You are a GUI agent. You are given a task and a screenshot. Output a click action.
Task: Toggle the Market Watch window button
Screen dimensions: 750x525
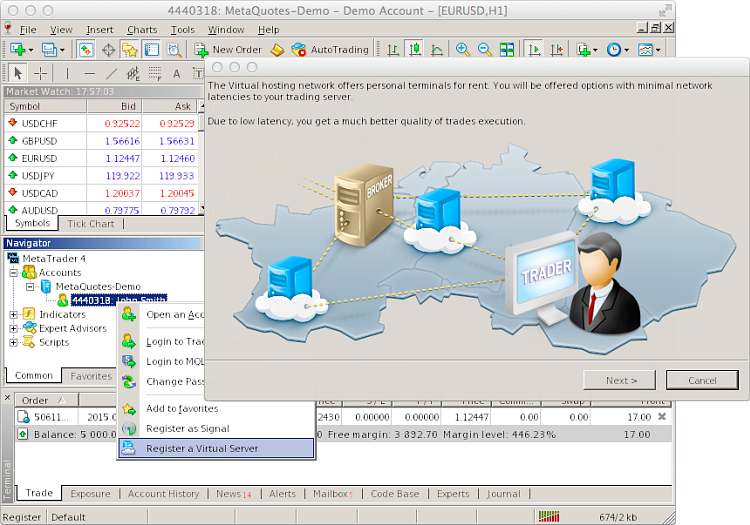(86, 49)
